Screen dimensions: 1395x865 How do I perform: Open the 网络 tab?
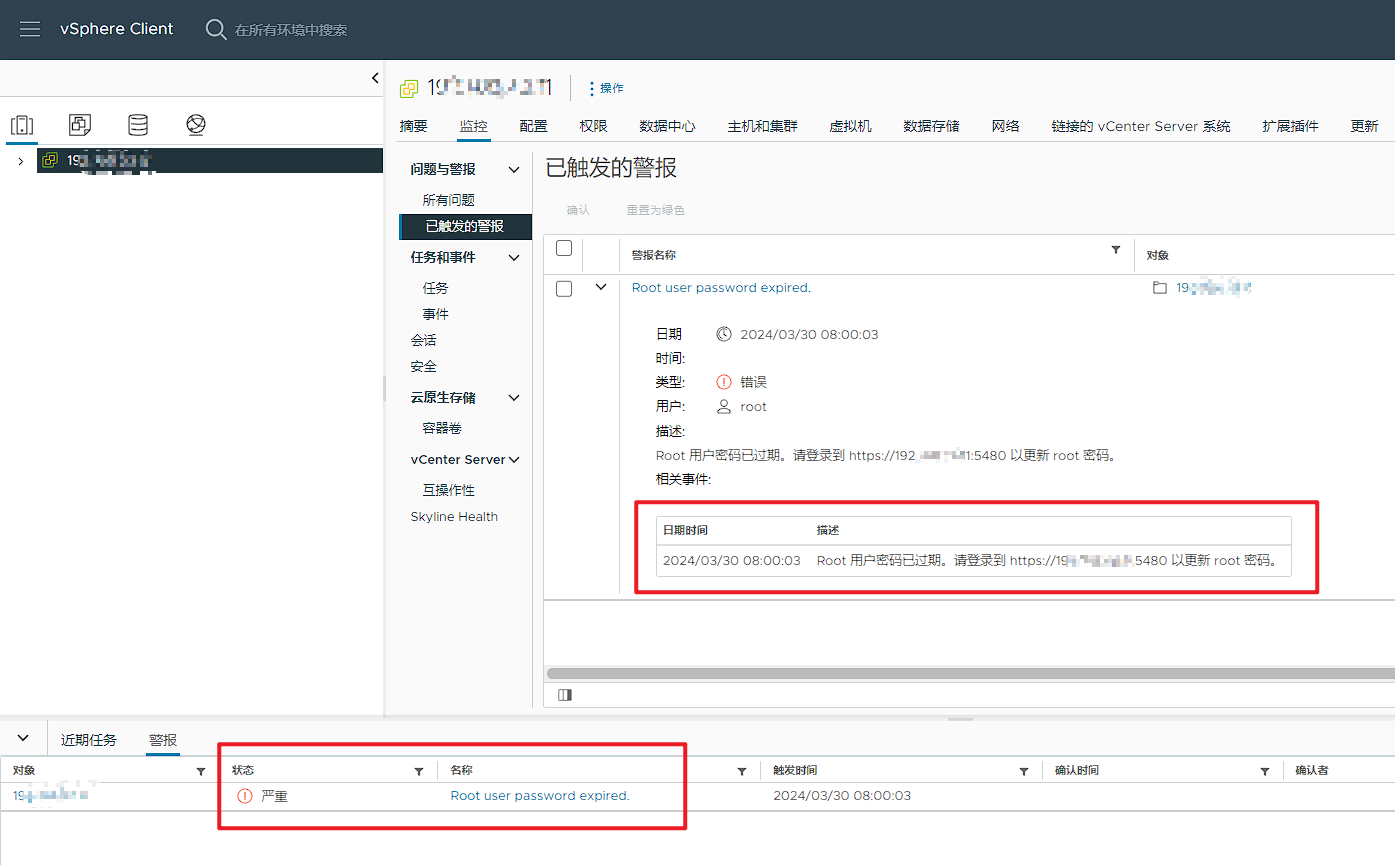1005,126
